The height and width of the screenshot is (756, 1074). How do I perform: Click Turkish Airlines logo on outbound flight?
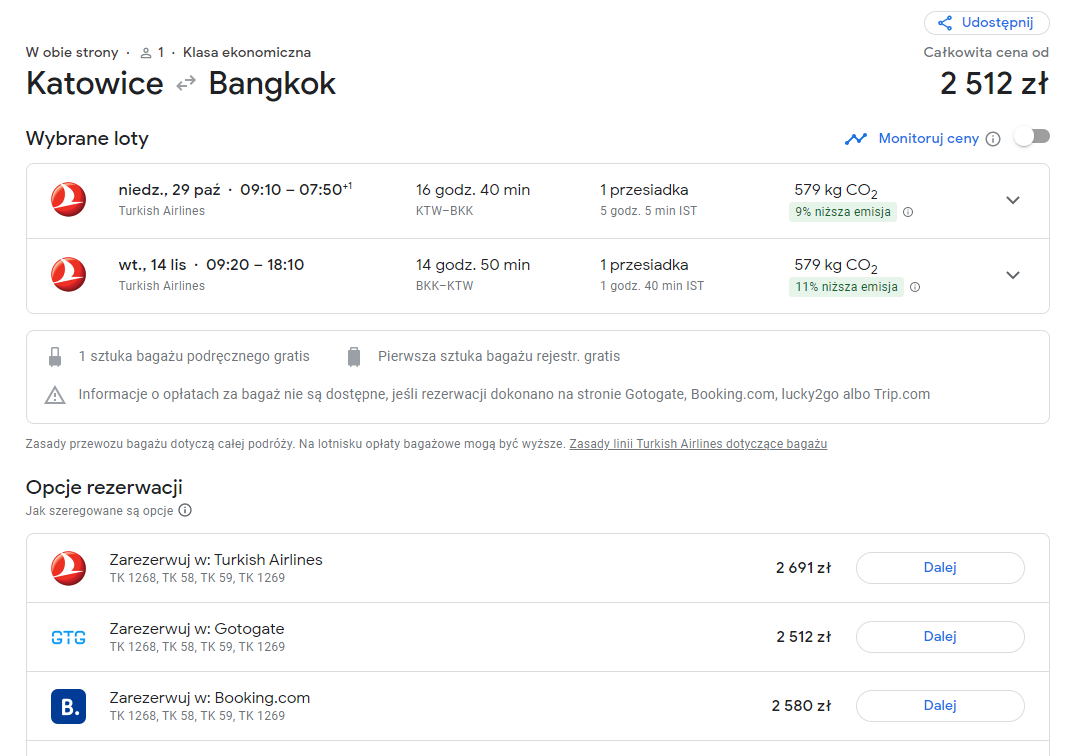[68, 199]
